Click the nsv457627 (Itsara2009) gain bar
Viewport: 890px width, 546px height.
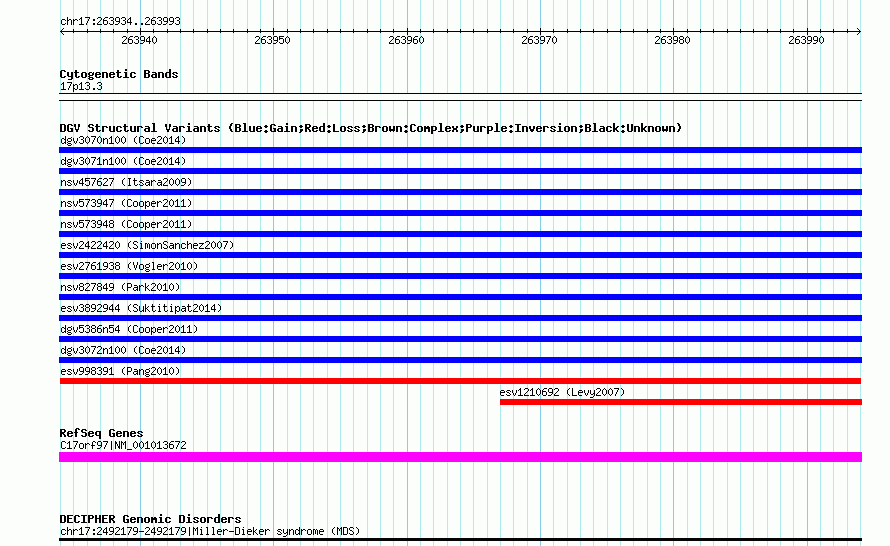(x=460, y=192)
